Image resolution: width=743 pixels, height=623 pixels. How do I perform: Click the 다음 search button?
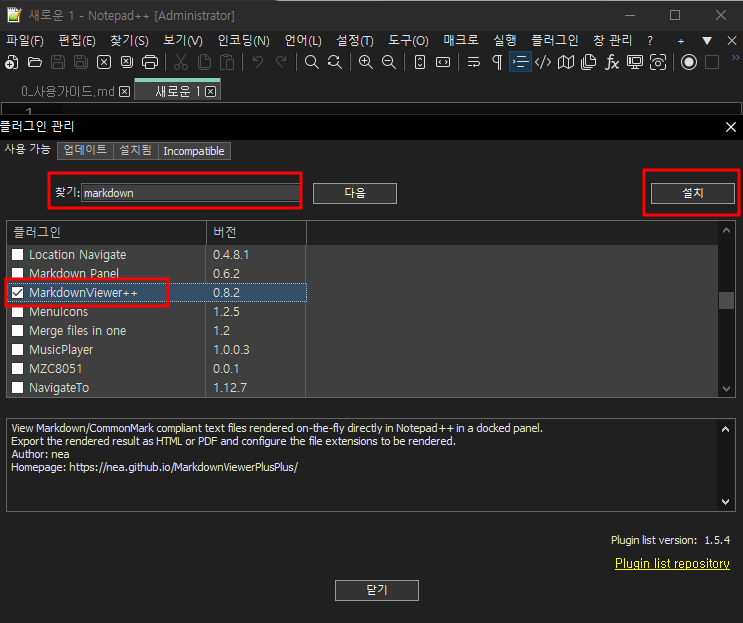tap(355, 193)
